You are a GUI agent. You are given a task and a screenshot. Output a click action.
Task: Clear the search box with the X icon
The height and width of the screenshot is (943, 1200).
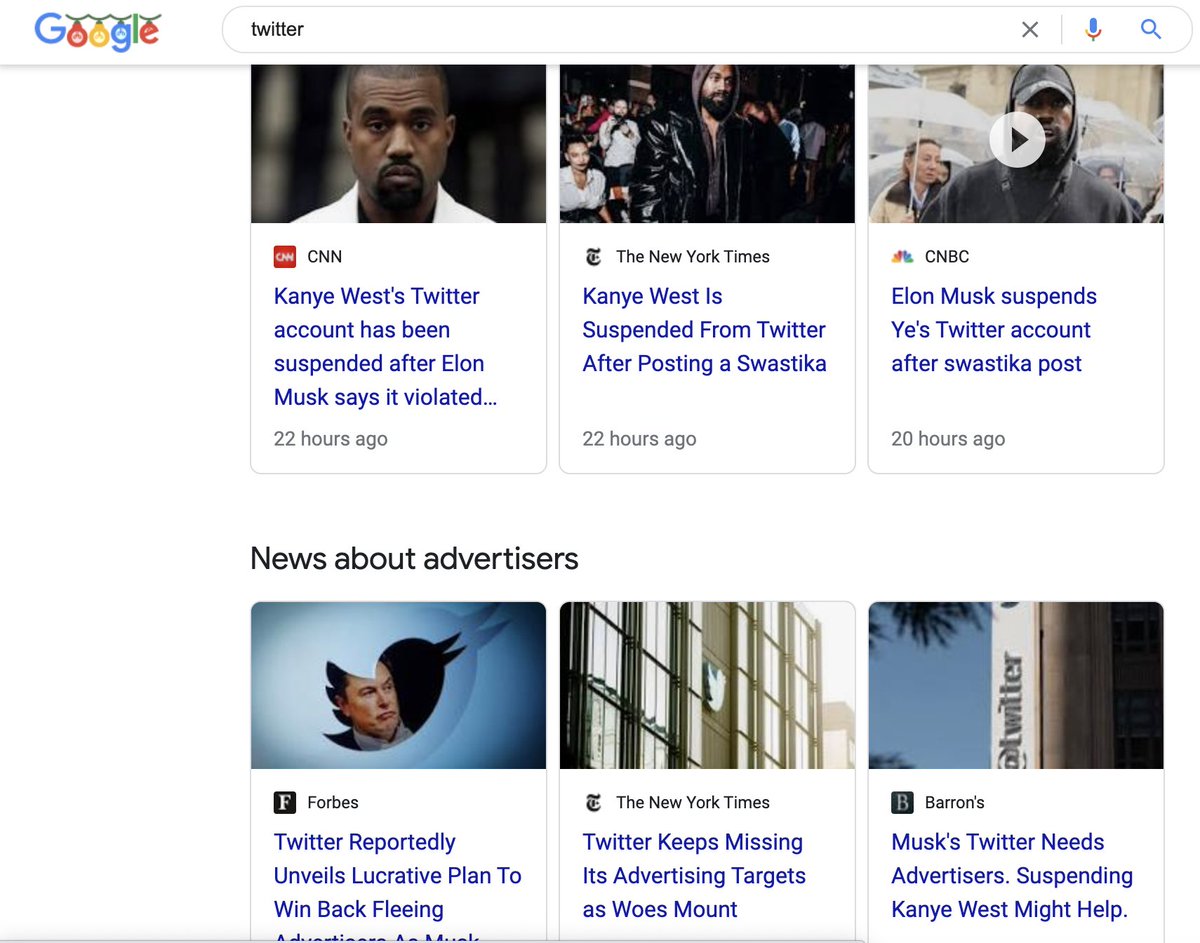tap(1030, 30)
